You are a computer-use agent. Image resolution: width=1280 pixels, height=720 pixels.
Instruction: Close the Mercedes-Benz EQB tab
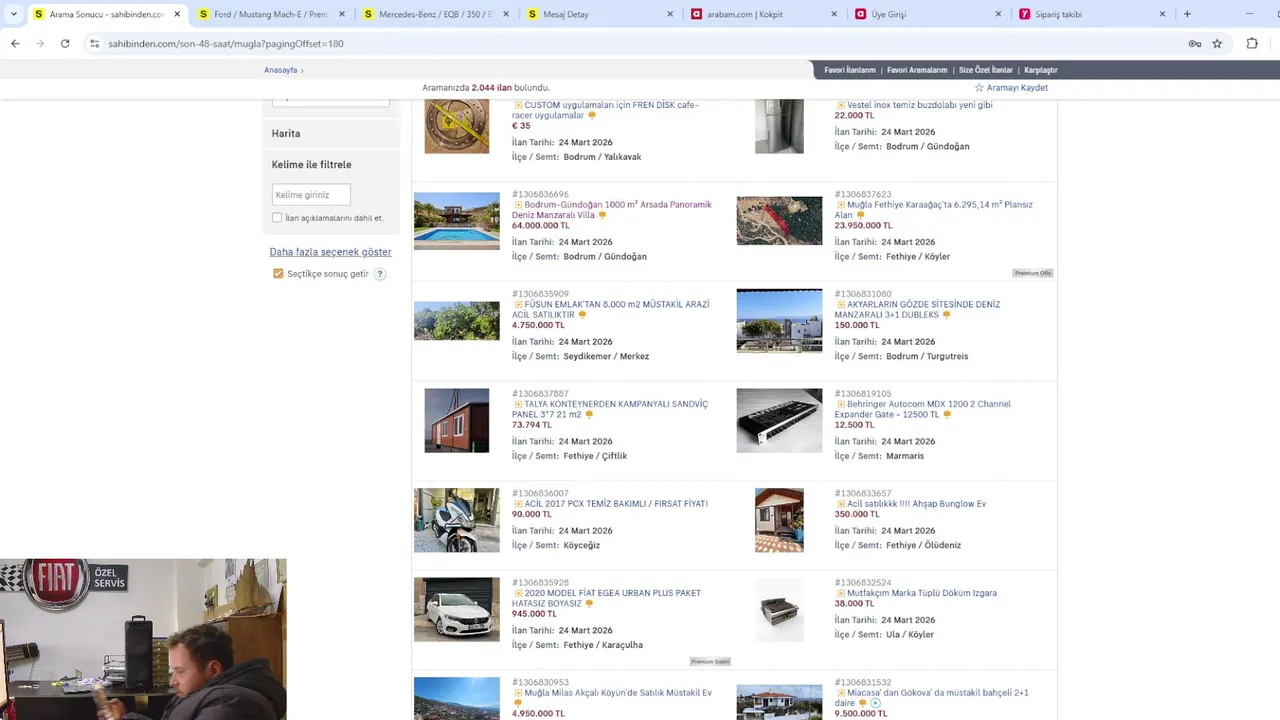pos(505,14)
